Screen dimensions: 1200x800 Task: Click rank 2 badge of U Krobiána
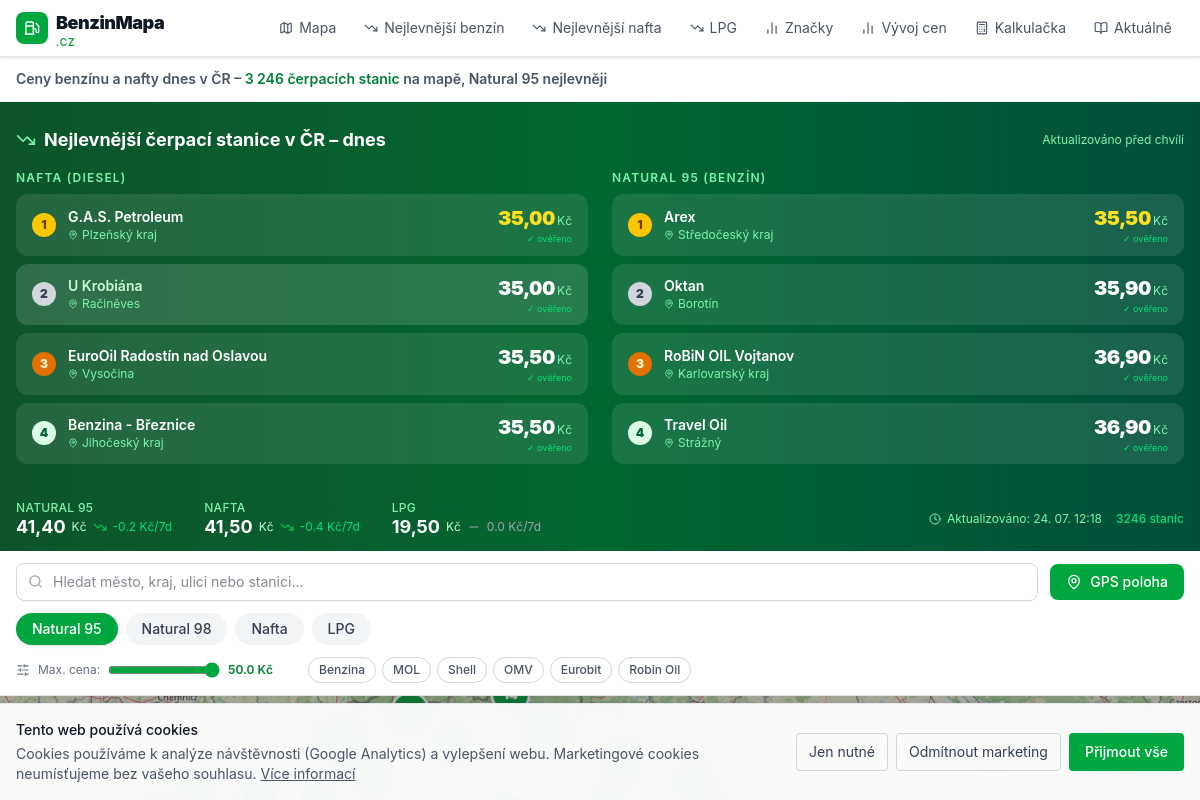click(44, 294)
